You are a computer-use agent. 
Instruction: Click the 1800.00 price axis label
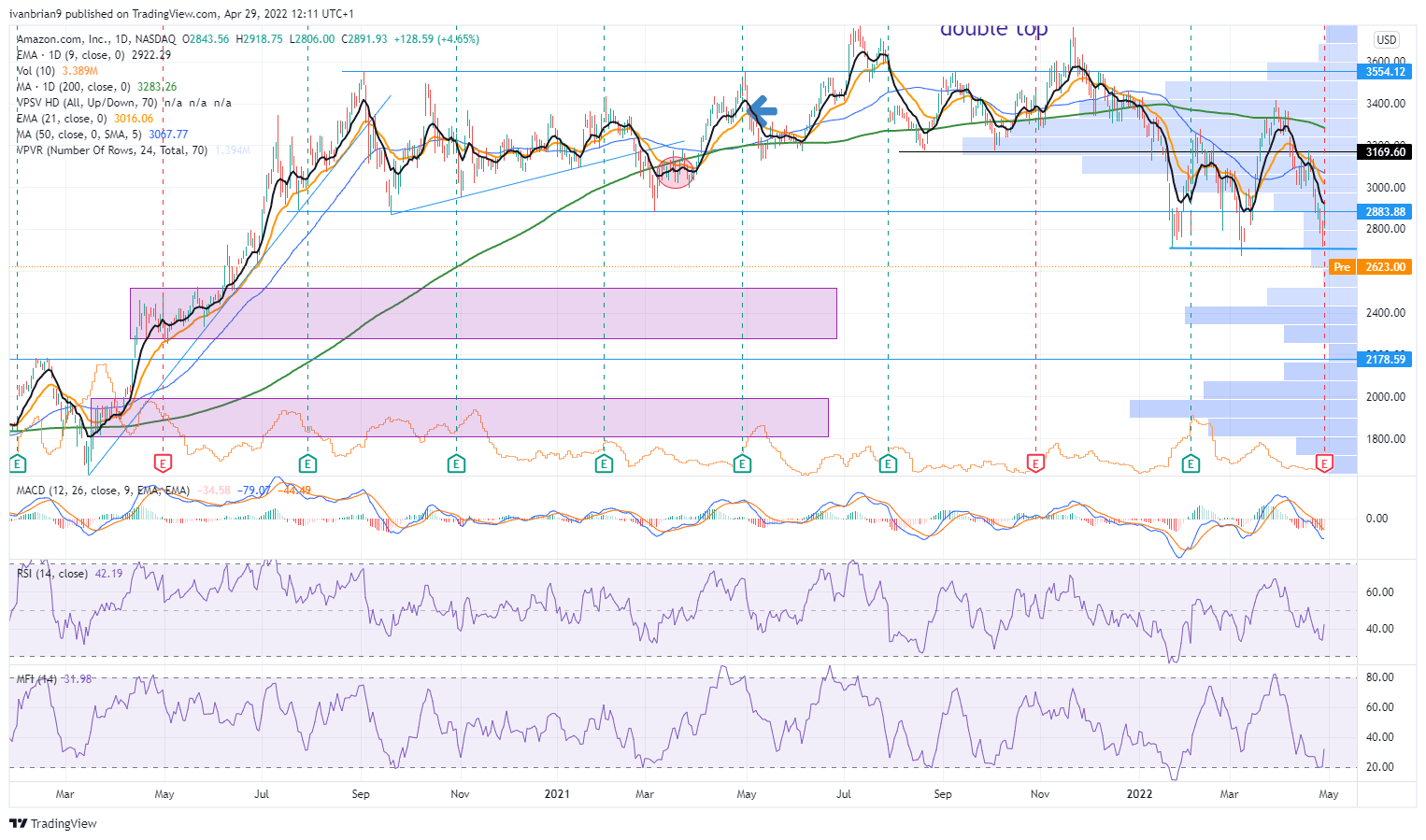1386,439
